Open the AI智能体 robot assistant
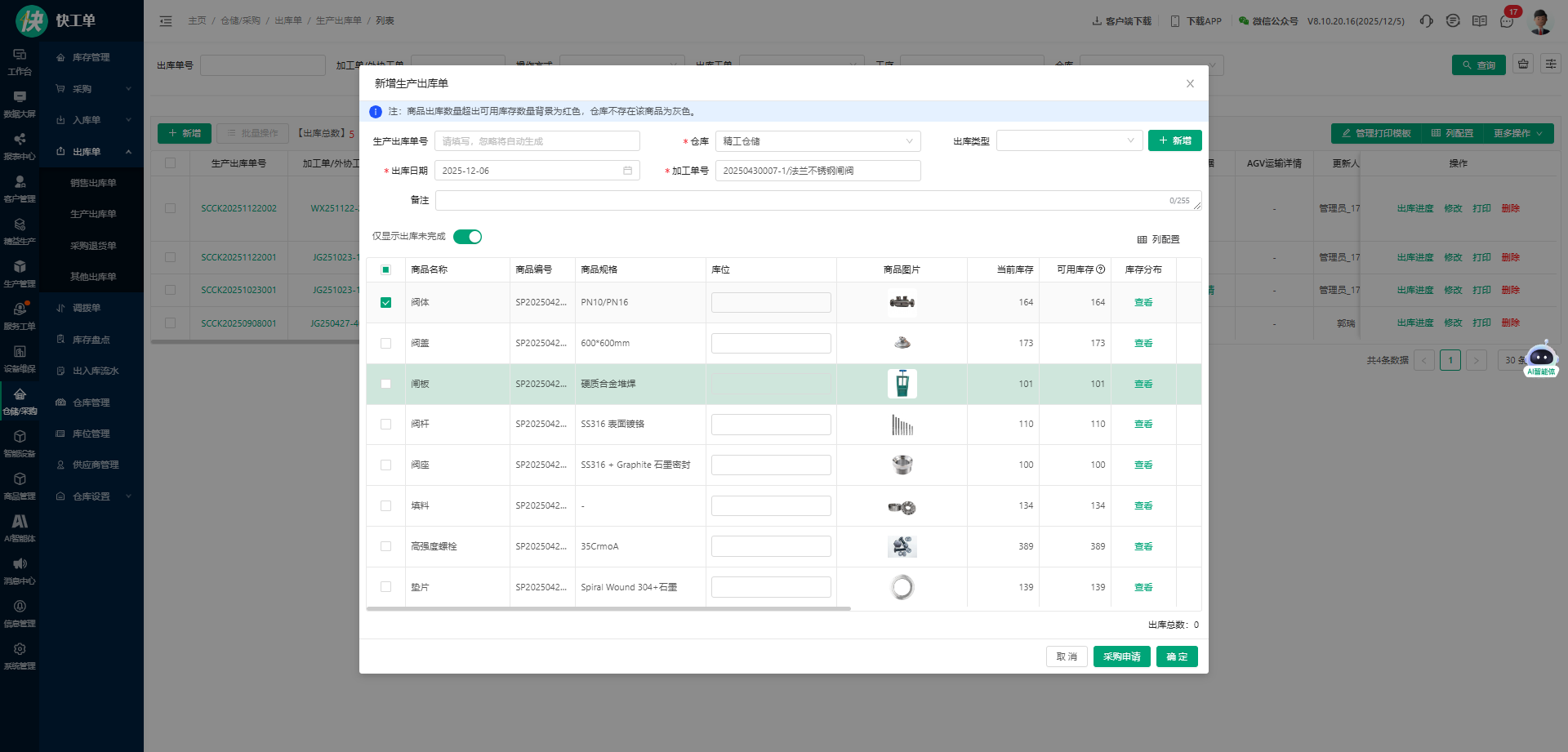Viewport: 1568px width, 752px height. point(1541,358)
